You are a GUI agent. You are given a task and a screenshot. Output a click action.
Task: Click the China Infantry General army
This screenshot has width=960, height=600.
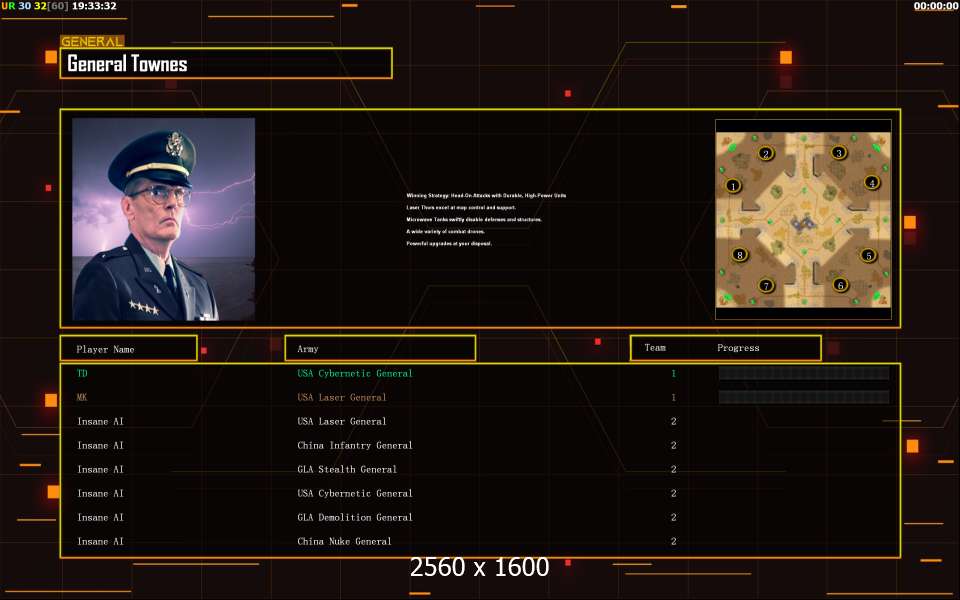click(355, 445)
